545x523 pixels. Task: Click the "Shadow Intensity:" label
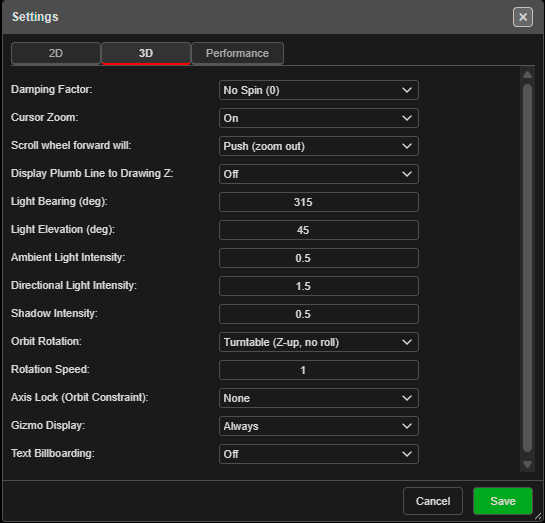[x=54, y=313]
